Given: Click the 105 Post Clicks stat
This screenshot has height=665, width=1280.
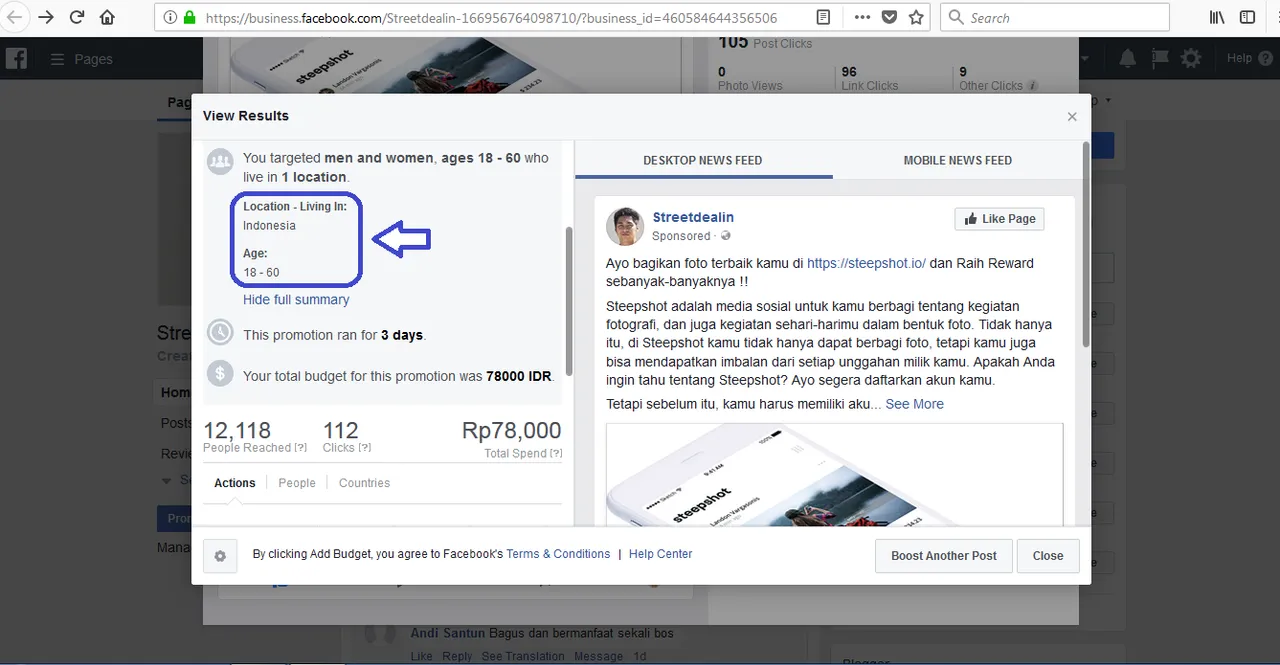Looking at the screenshot, I should [765, 43].
